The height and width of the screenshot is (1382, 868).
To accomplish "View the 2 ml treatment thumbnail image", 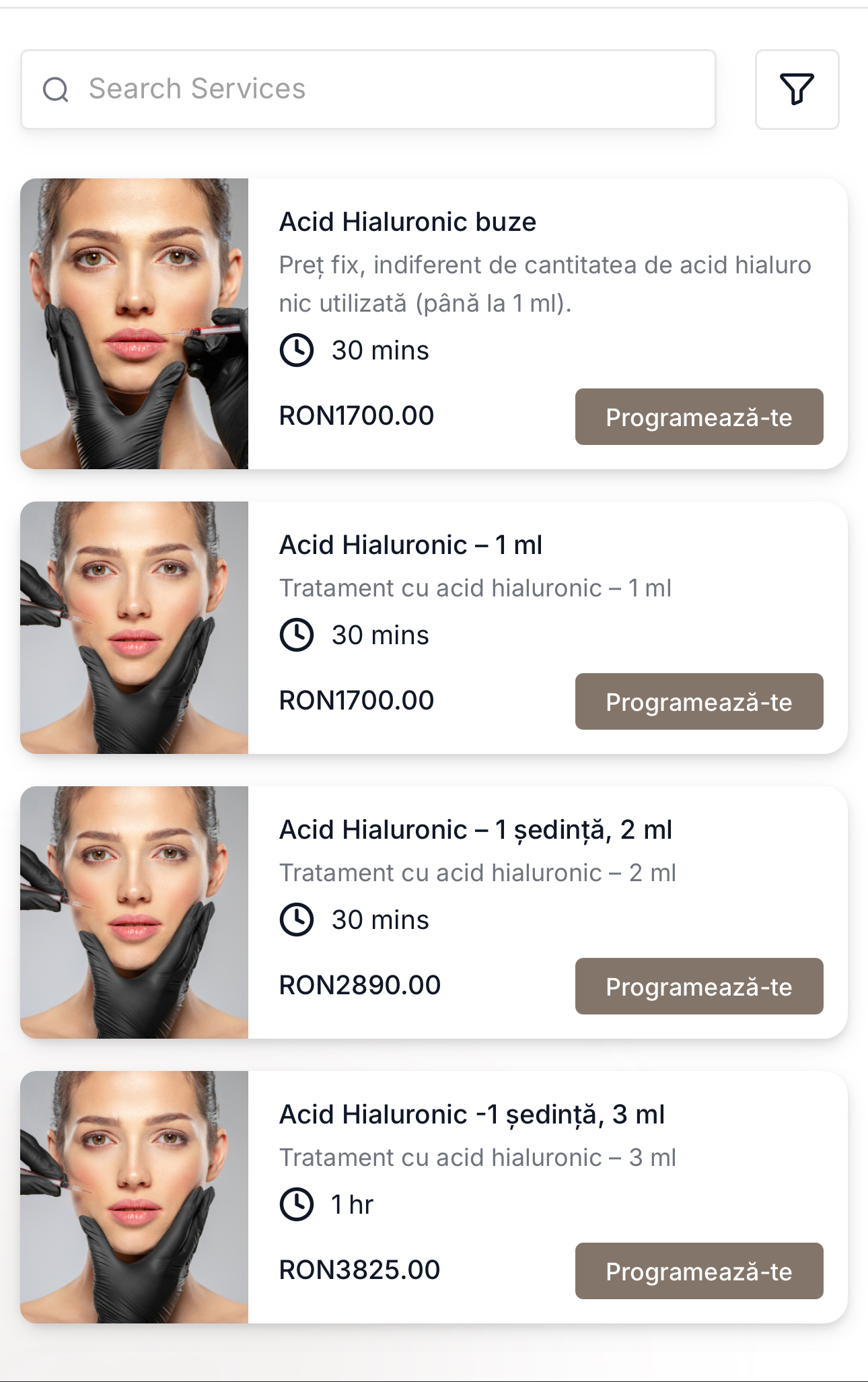I will 135,912.
